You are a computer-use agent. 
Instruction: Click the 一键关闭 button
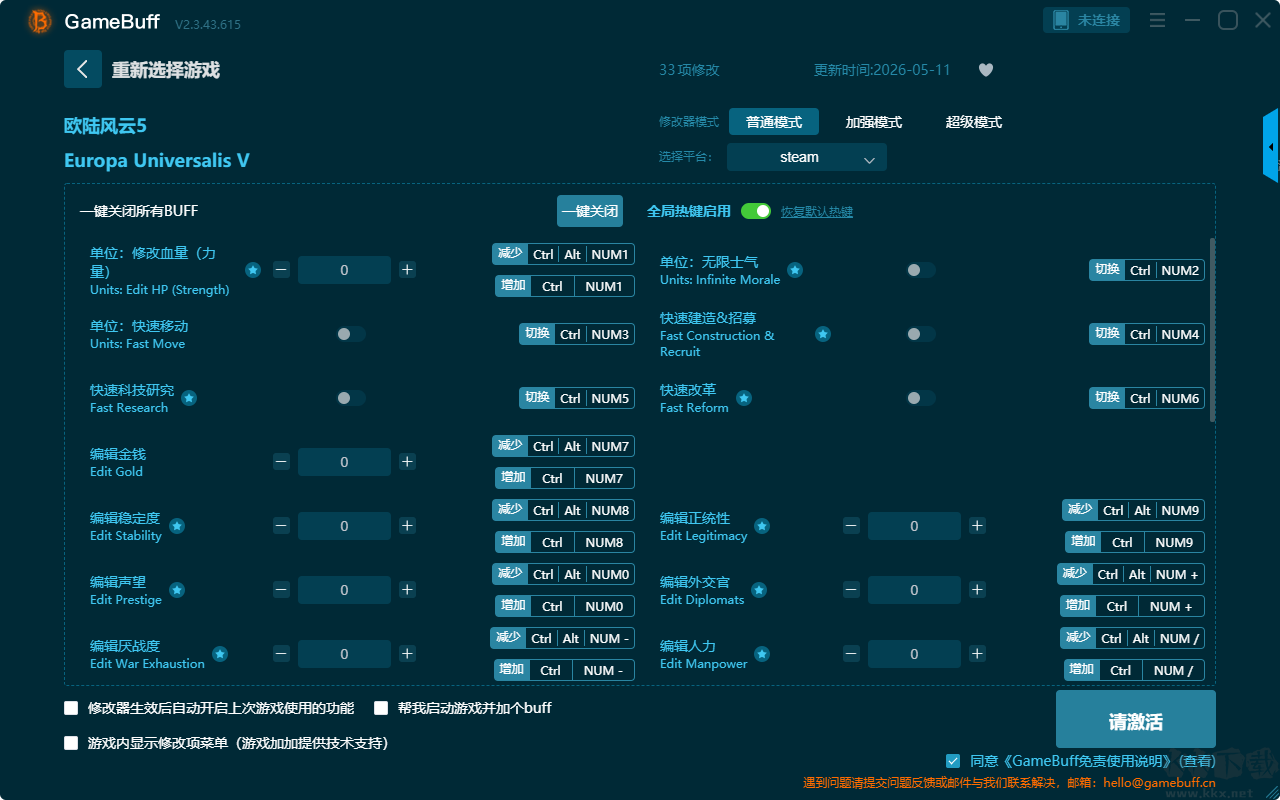click(x=590, y=211)
